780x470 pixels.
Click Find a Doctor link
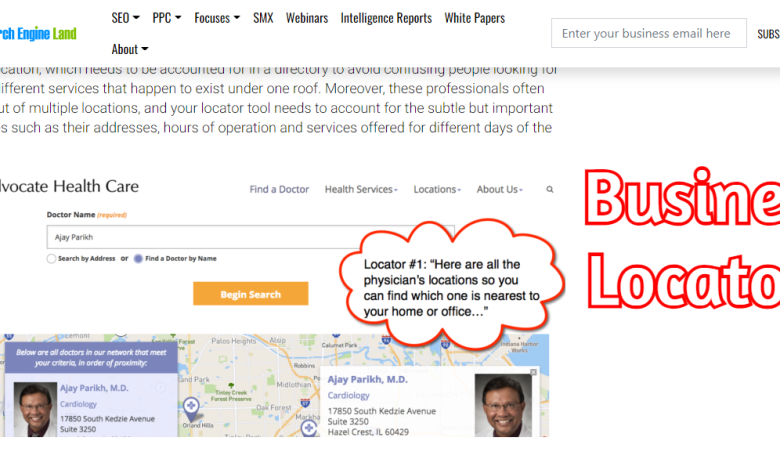coord(279,189)
